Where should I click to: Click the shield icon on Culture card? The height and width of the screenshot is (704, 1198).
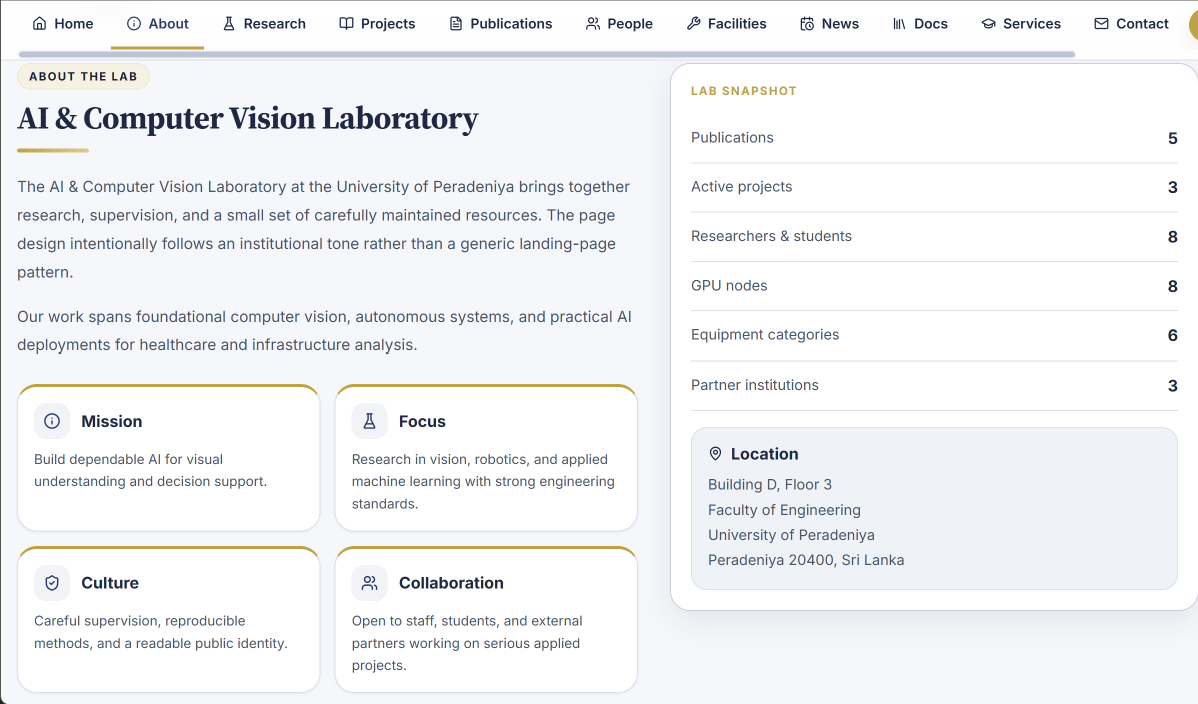(52, 583)
